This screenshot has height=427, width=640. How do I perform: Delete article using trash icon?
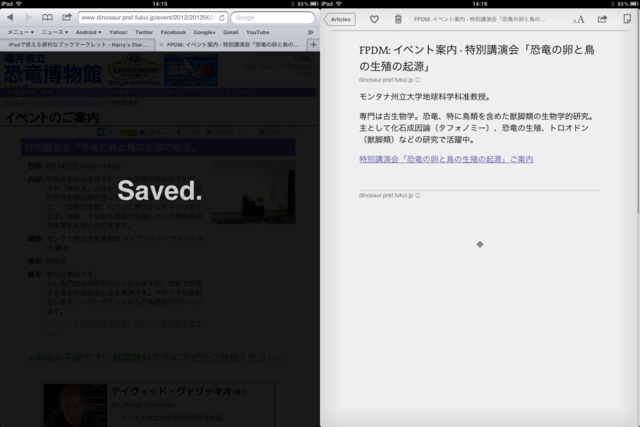[x=398, y=19]
